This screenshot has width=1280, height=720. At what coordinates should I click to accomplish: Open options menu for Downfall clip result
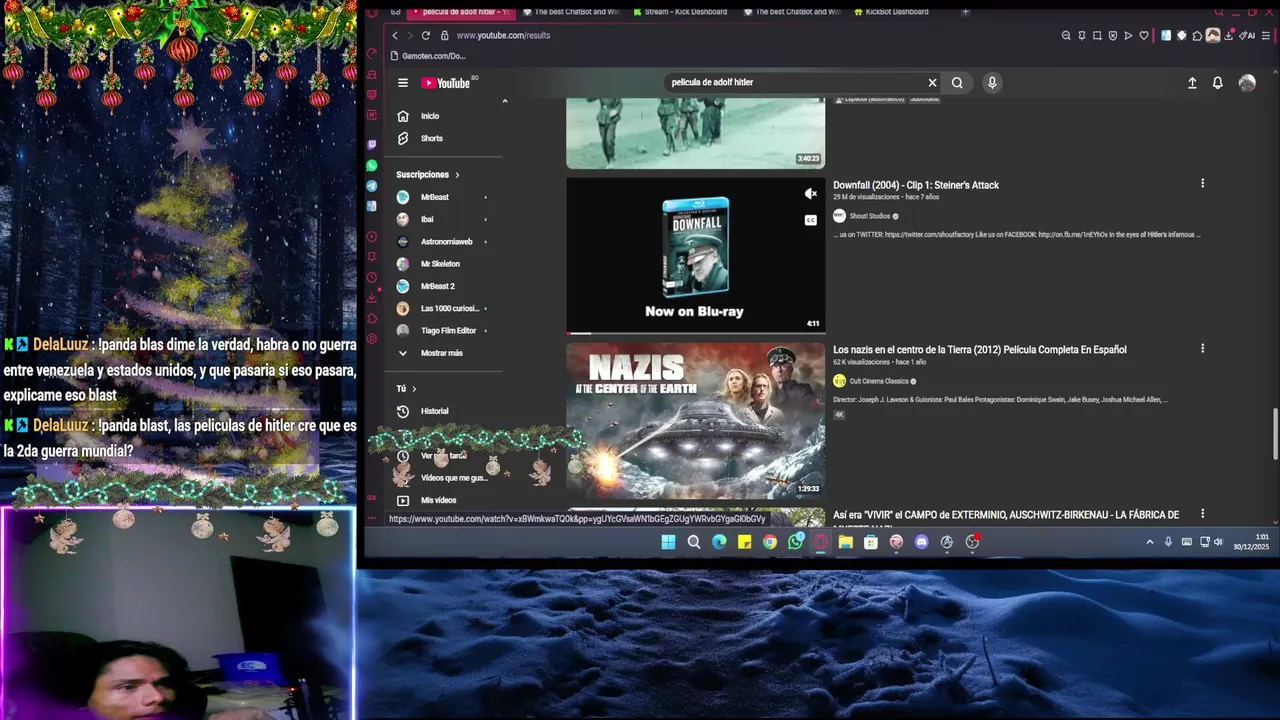point(1202,184)
